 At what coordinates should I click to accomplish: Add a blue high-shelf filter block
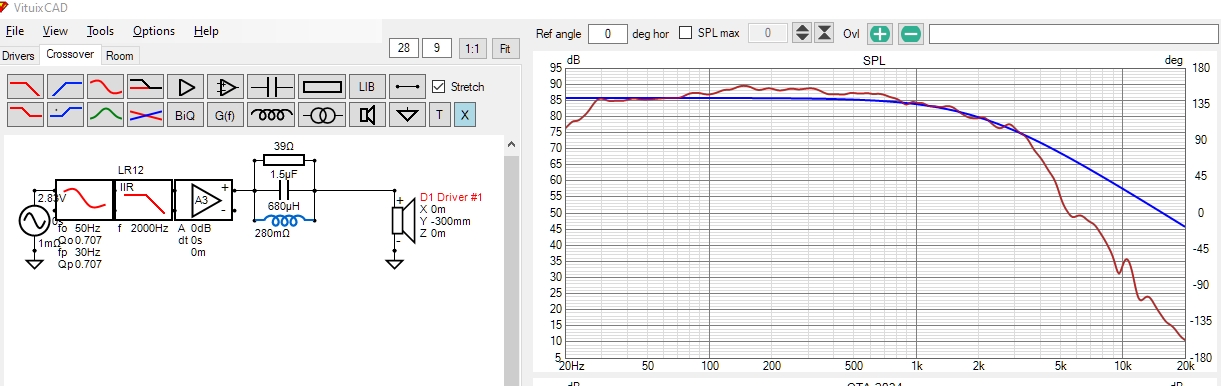click(x=65, y=115)
